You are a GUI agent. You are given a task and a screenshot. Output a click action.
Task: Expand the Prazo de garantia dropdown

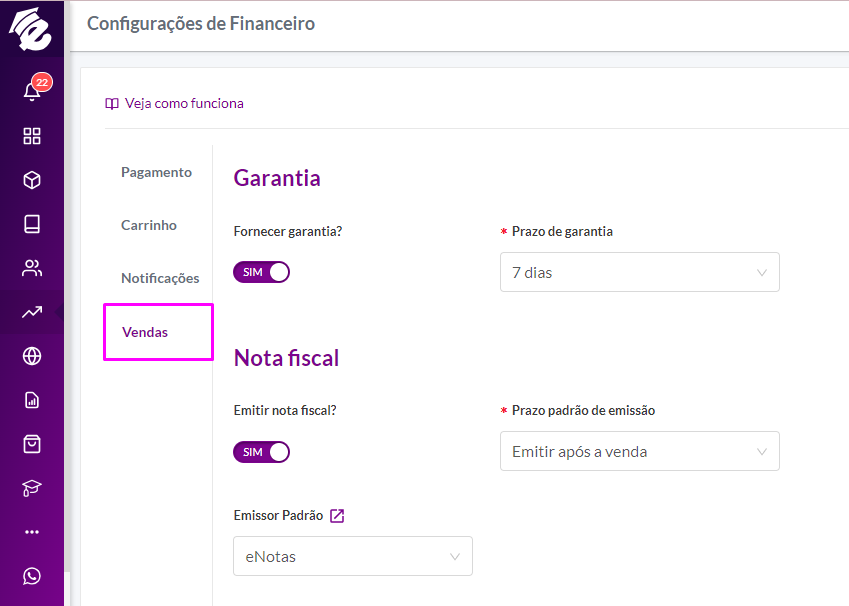point(639,272)
